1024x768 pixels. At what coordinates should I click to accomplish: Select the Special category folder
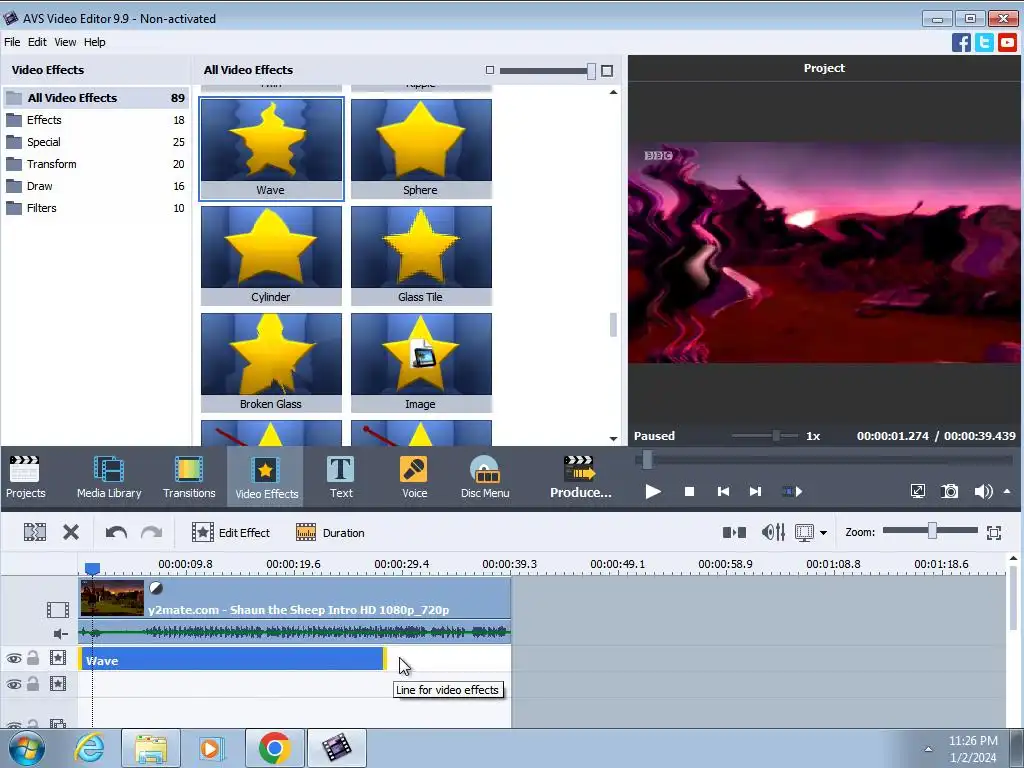click(96, 142)
